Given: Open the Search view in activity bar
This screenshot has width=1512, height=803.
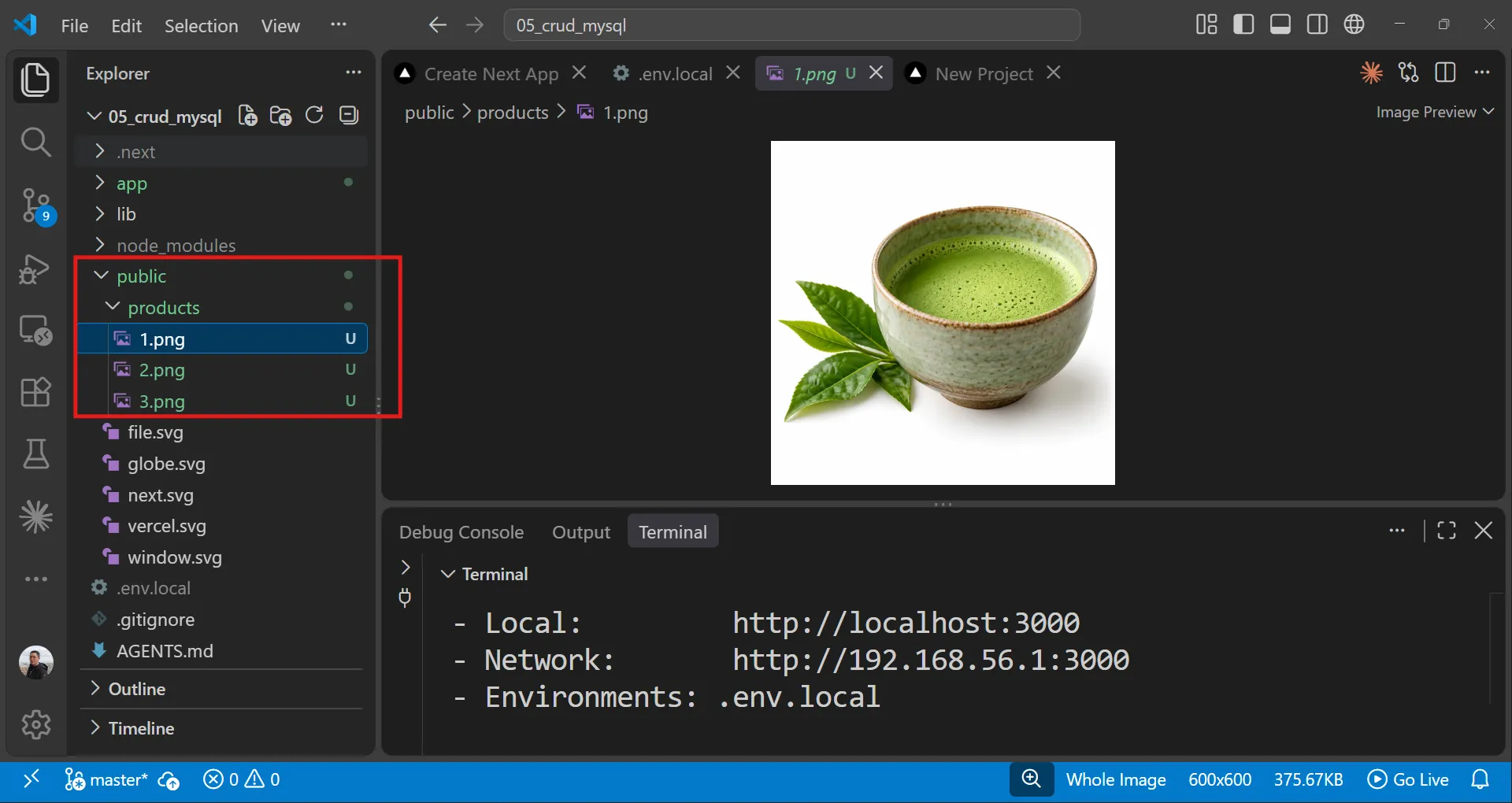Looking at the screenshot, I should click(35, 142).
